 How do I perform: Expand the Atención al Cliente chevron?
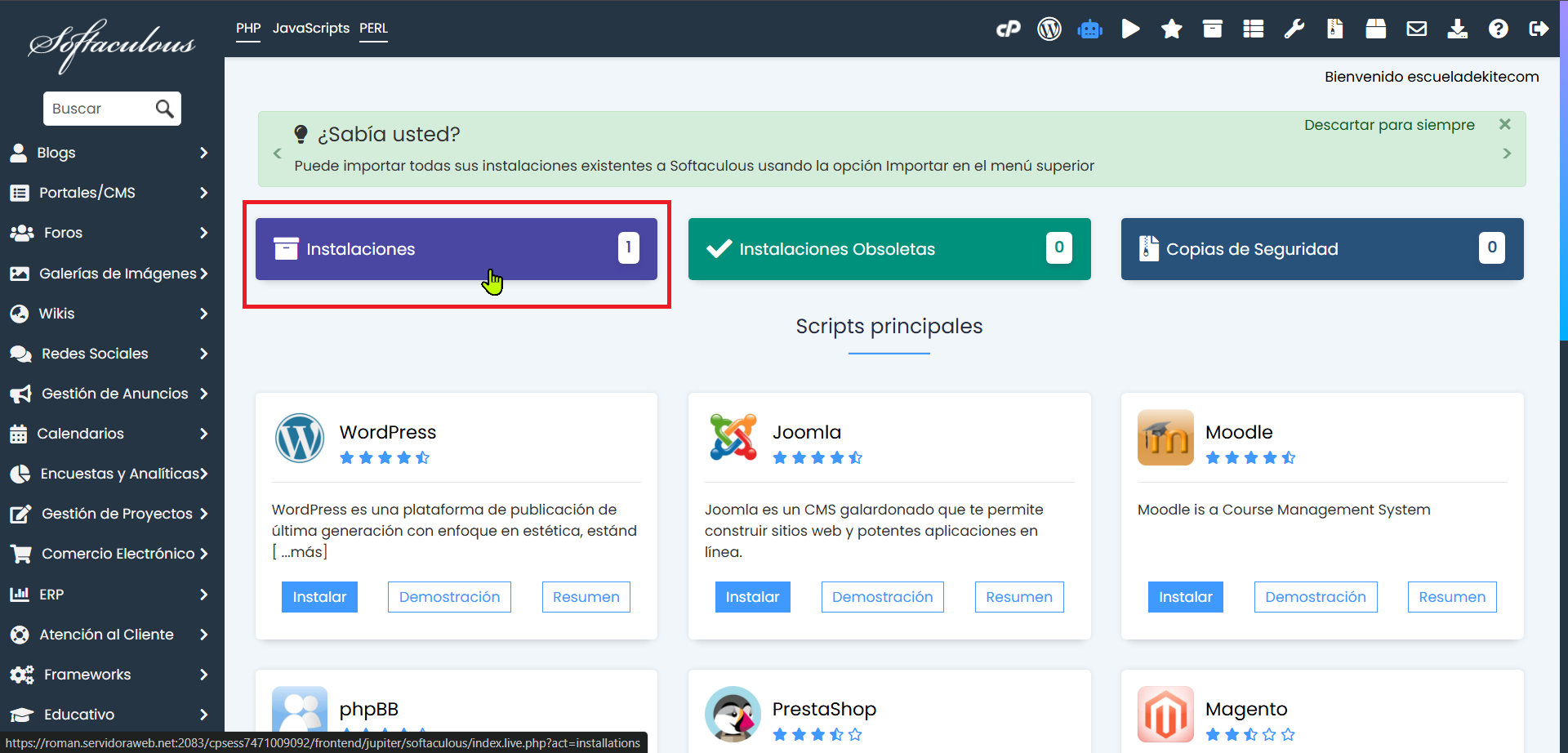click(x=203, y=635)
